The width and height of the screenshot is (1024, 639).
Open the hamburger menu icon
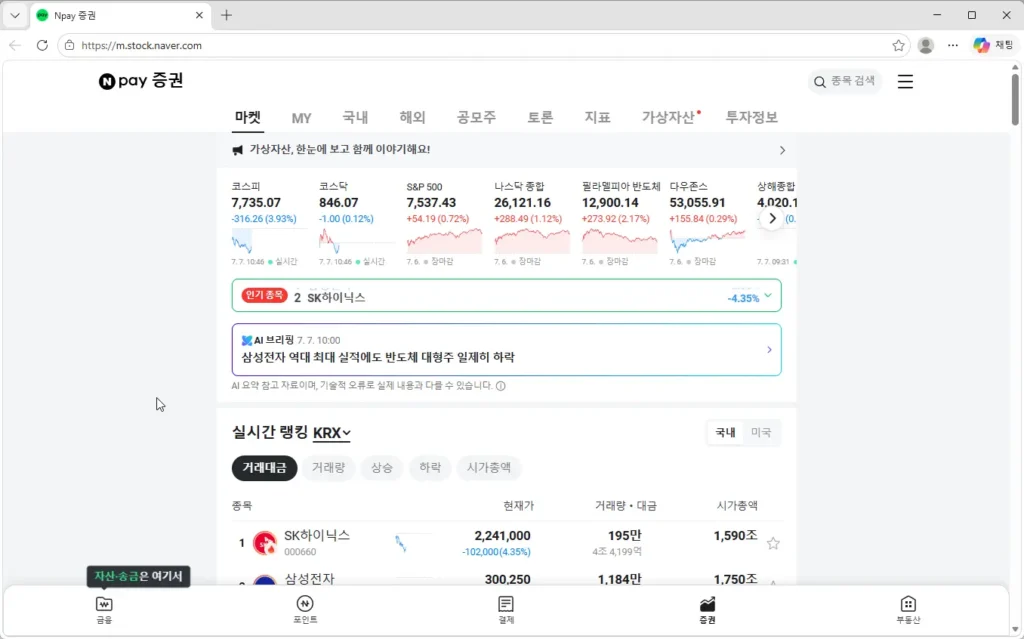pyautogui.click(x=904, y=82)
